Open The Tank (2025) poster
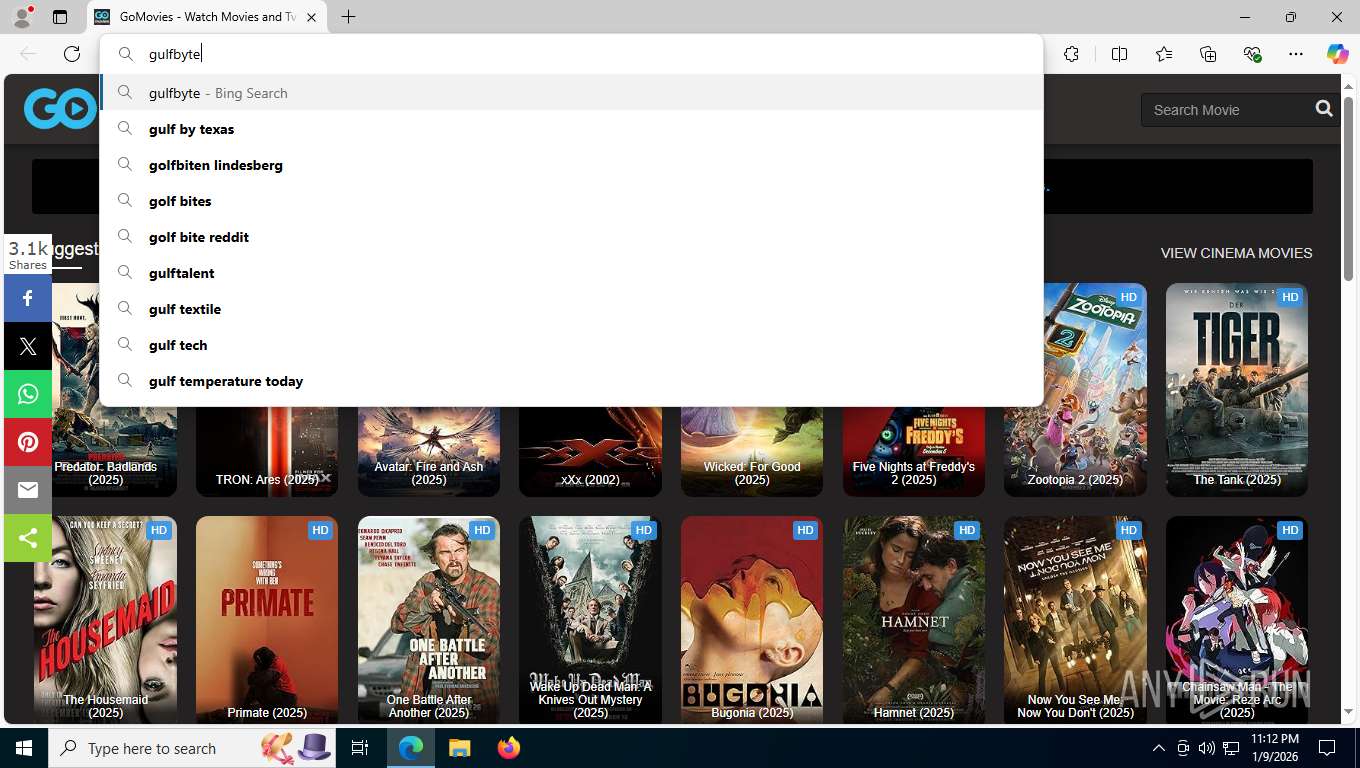Screen dimensions: 1360x768 click(1237, 390)
